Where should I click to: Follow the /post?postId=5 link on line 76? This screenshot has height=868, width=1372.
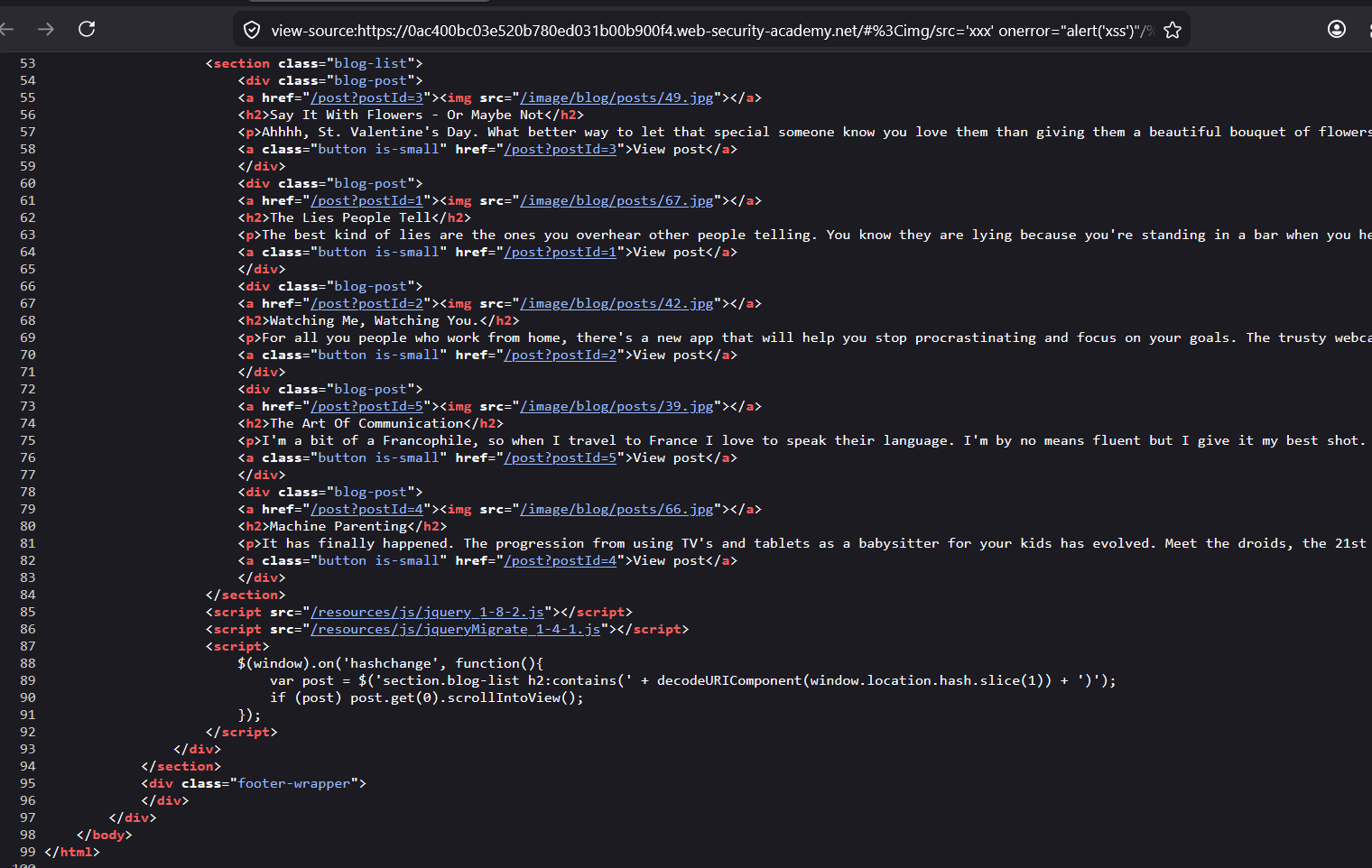[x=561, y=457]
